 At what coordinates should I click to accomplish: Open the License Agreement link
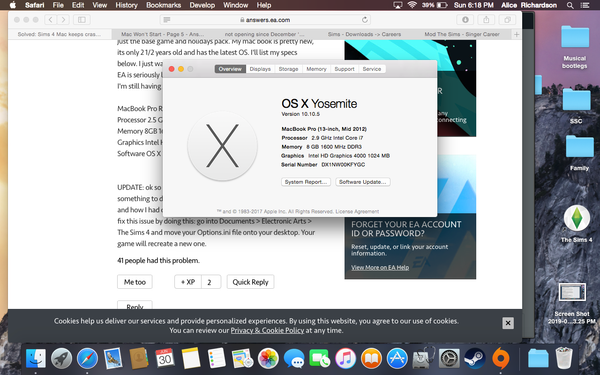click(x=357, y=211)
